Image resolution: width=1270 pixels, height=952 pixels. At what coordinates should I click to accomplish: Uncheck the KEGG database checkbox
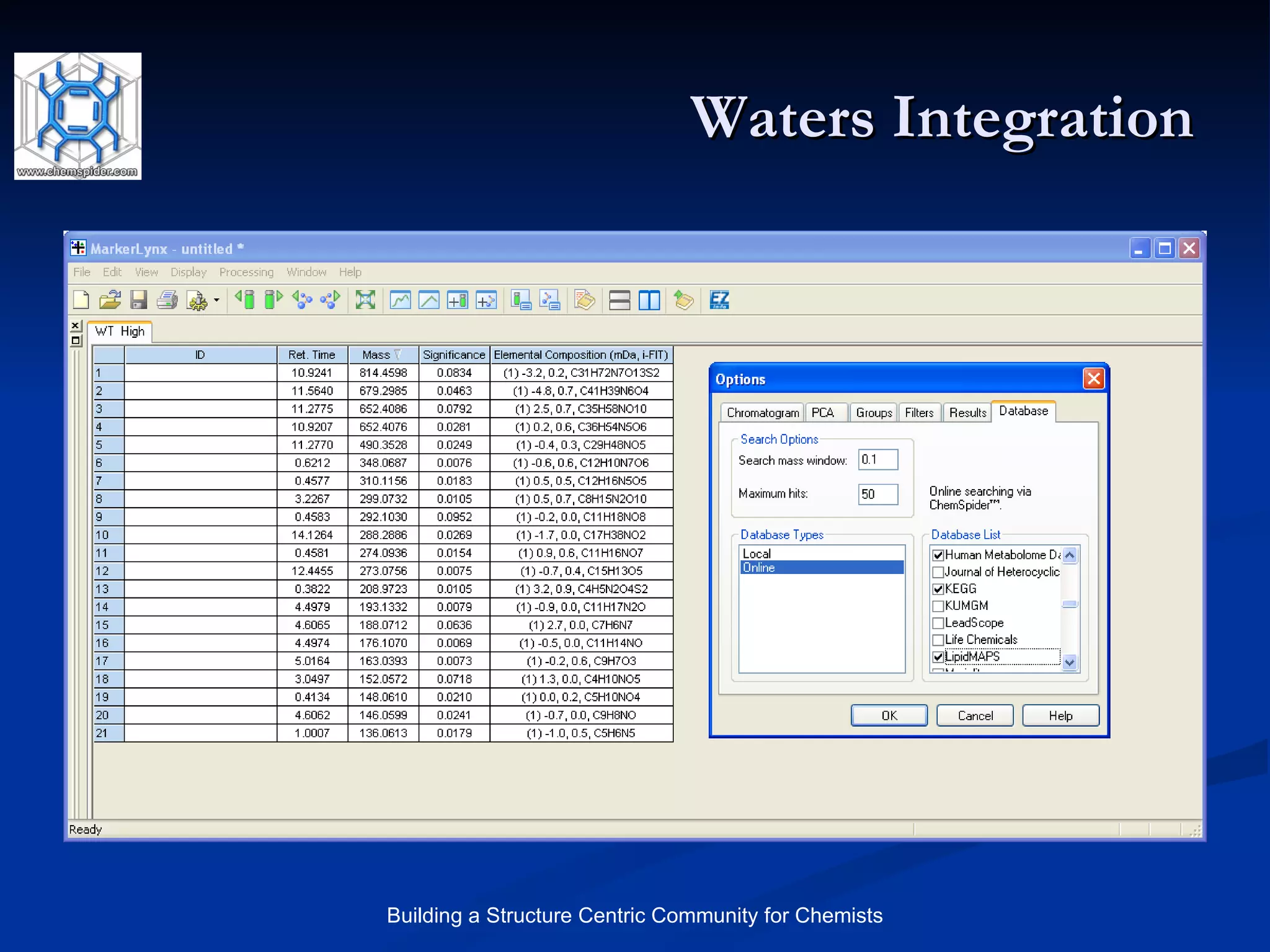(938, 589)
